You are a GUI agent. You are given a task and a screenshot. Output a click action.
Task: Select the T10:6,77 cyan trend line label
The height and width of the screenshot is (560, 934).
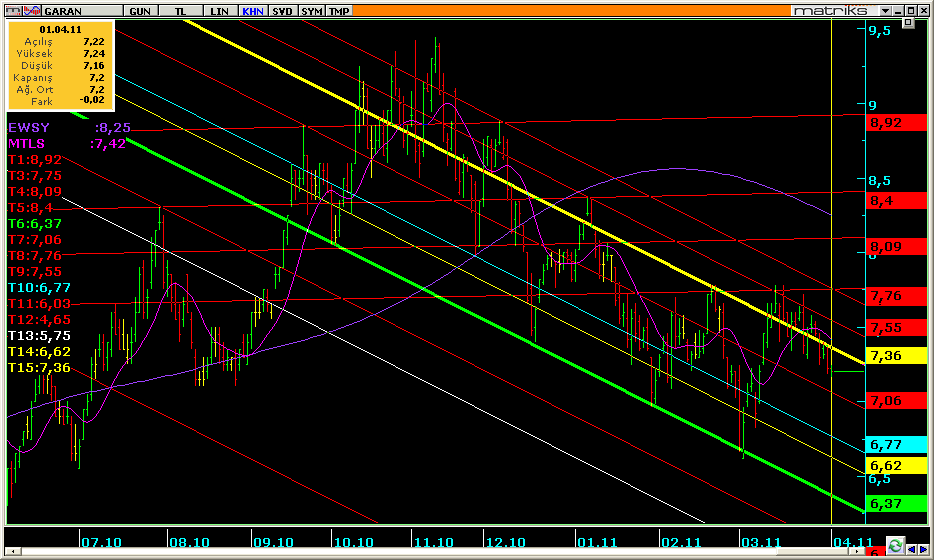[39, 288]
